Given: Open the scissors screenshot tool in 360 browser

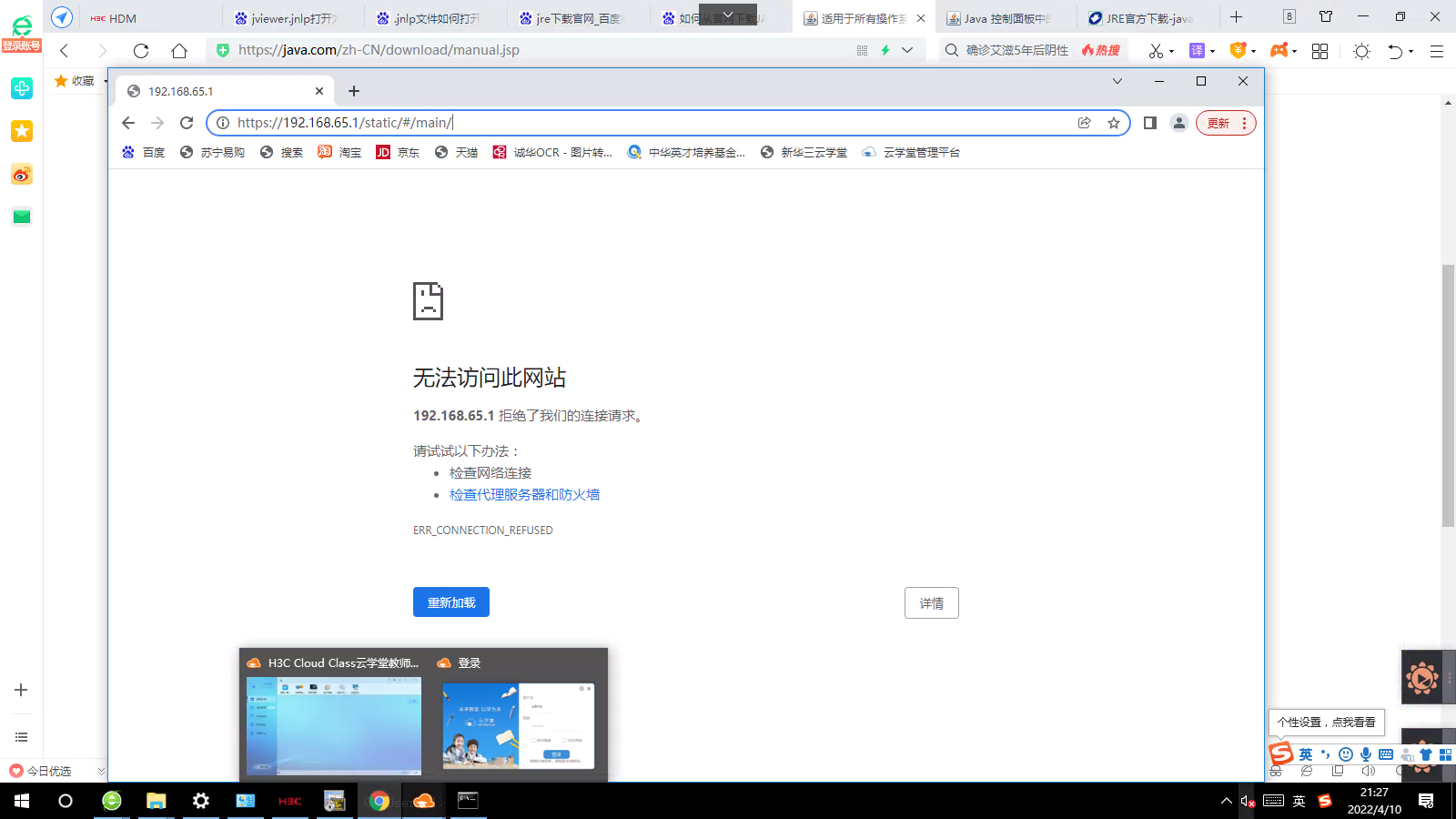Looking at the screenshot, I should pos(1157,51).
